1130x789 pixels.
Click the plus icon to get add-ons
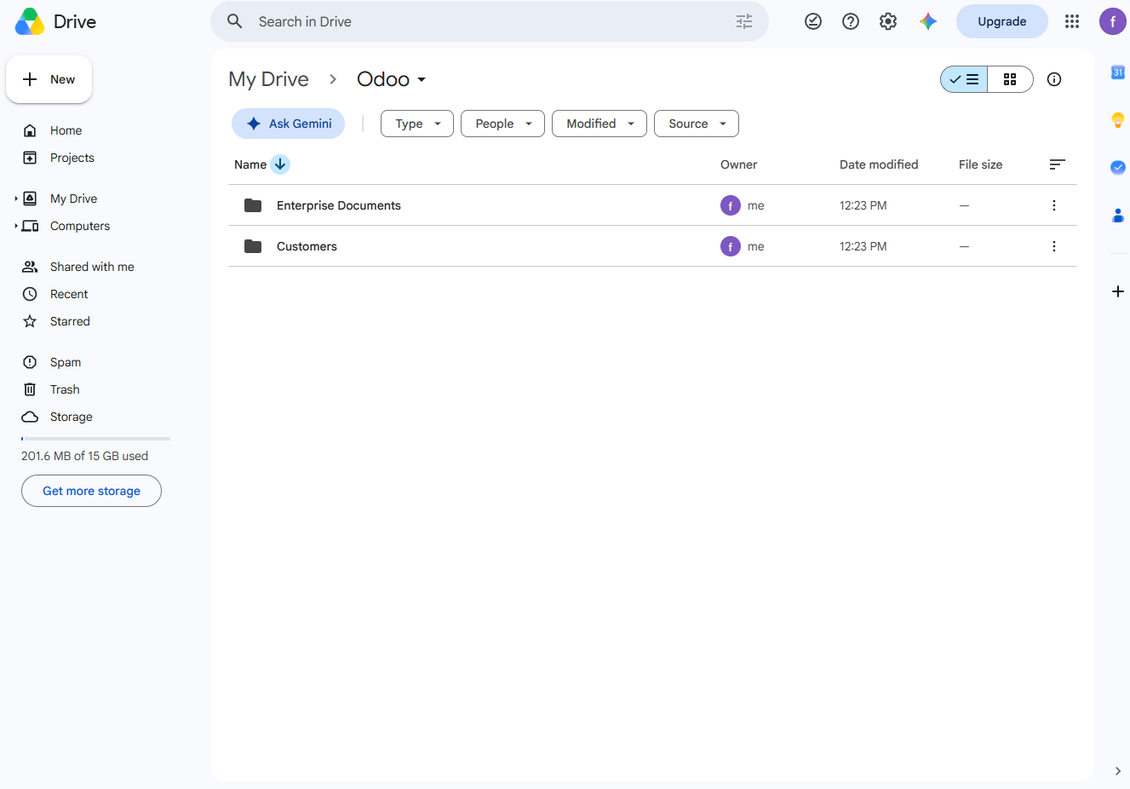(x=1118, y=291)
